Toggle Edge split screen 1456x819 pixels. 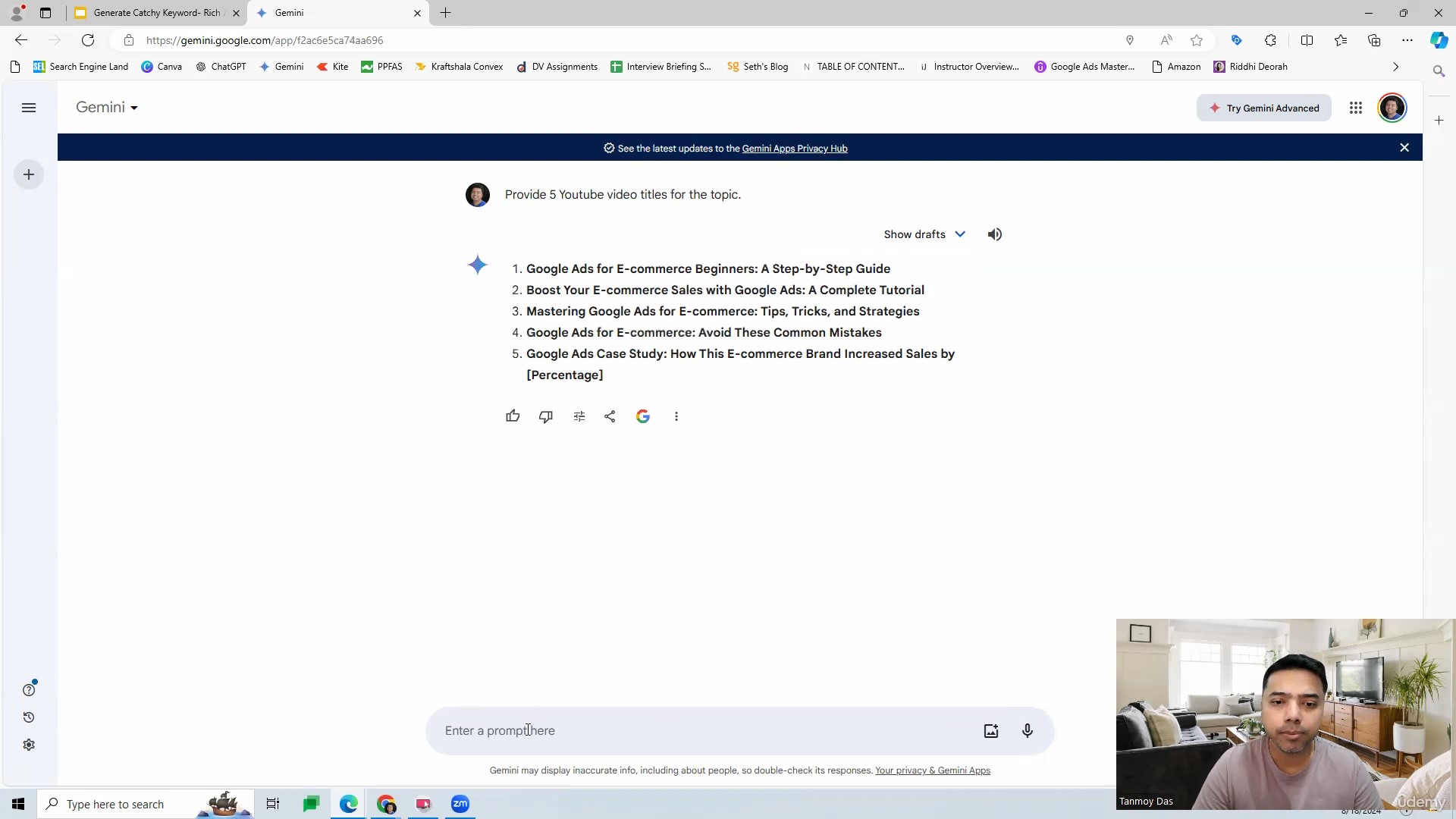(1307, 40)
